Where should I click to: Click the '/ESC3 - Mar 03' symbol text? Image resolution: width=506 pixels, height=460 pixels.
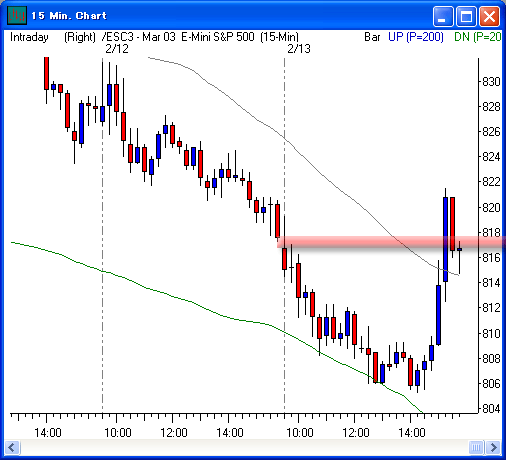(138, 37)
